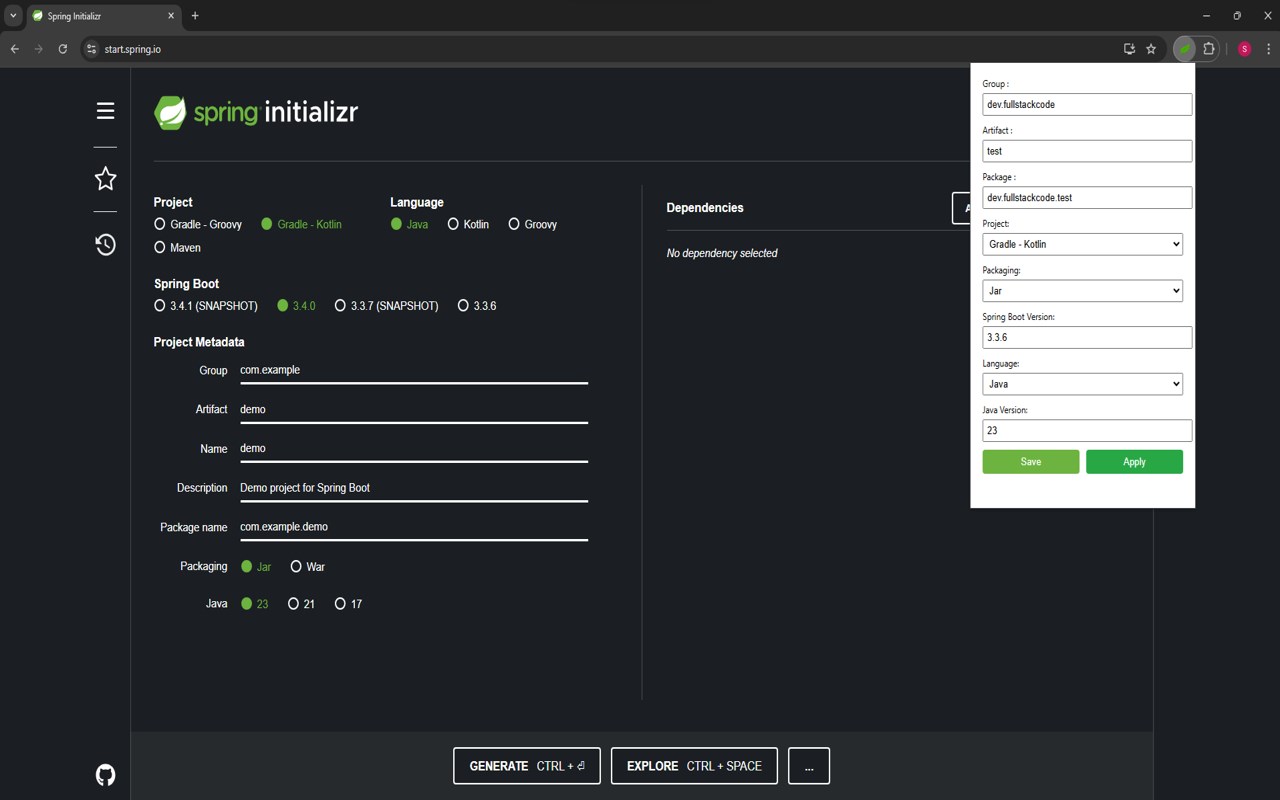Select Maven project
Screen dimensions: 1280x800
click(x=177, y=247)
